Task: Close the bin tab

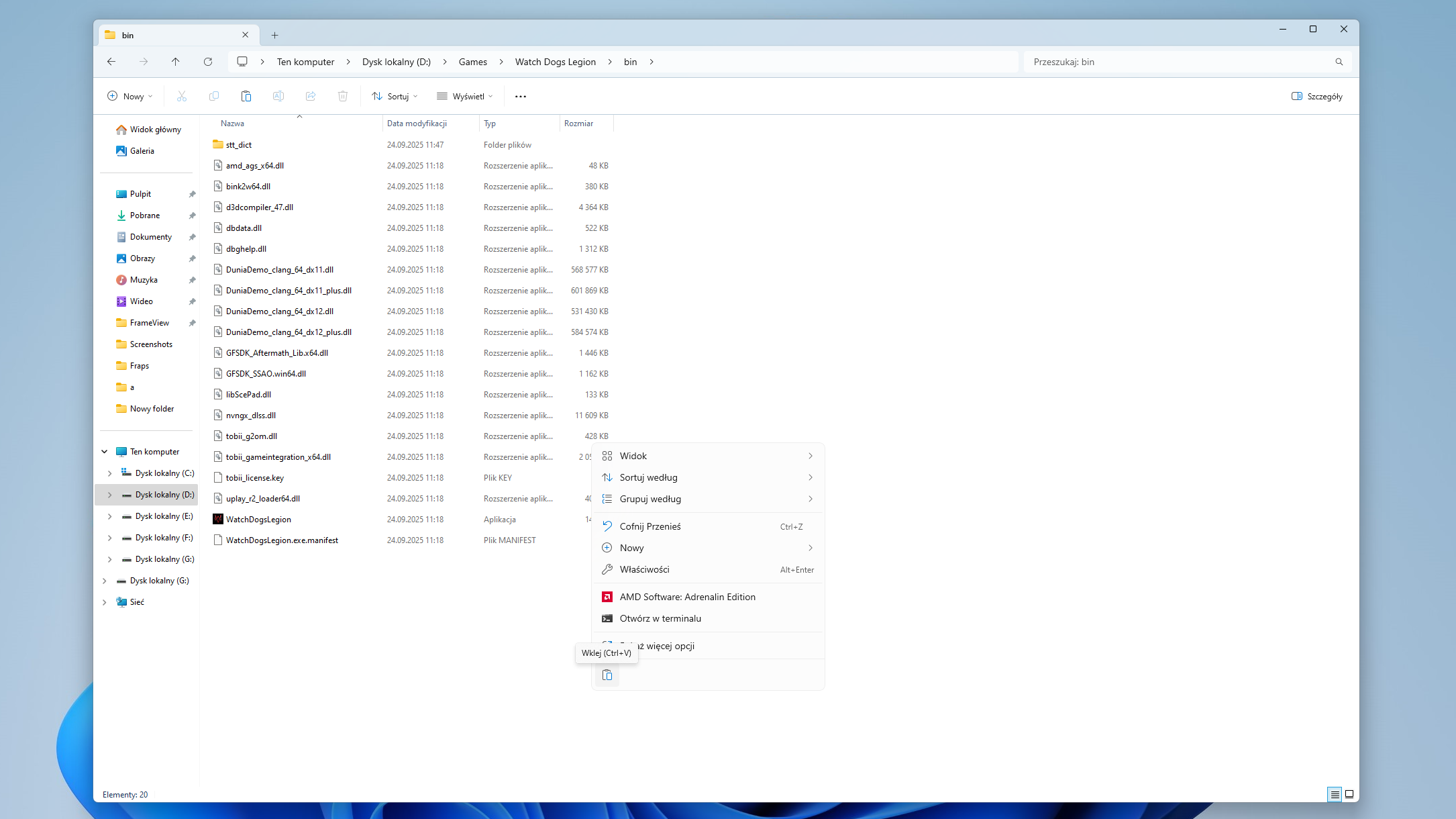Action: (246, 35)
